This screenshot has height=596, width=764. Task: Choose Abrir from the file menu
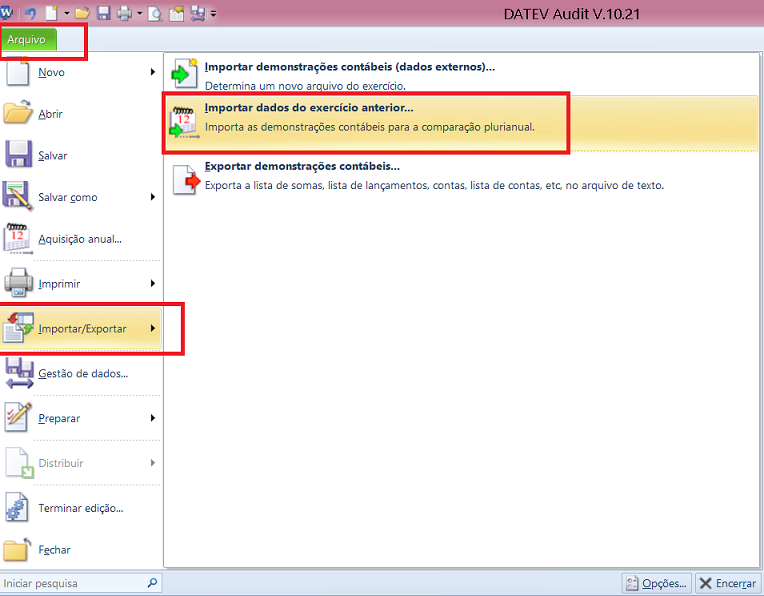coord(81,114)
